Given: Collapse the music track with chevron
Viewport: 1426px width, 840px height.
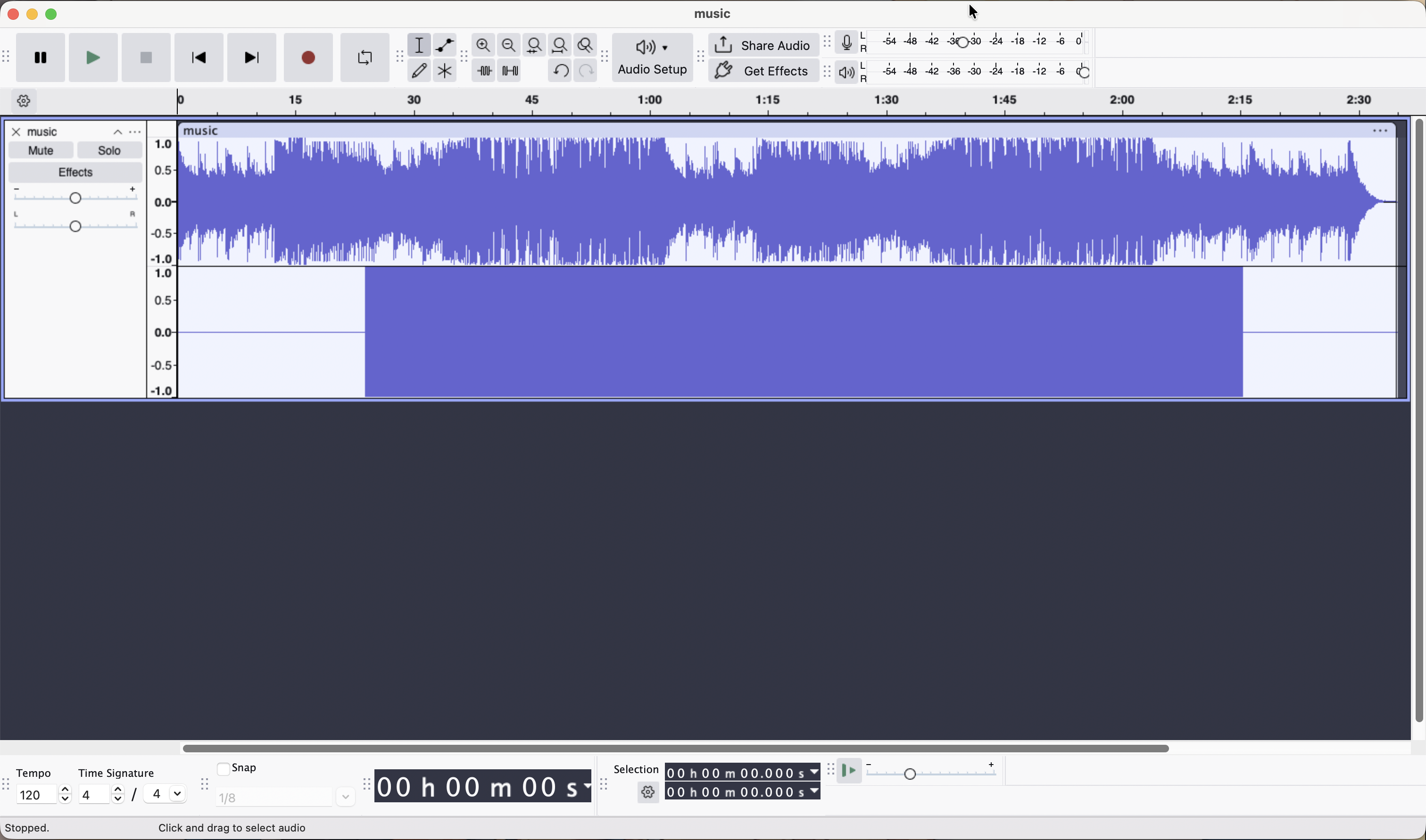Looking at the screenshot, I should [117, 132].
